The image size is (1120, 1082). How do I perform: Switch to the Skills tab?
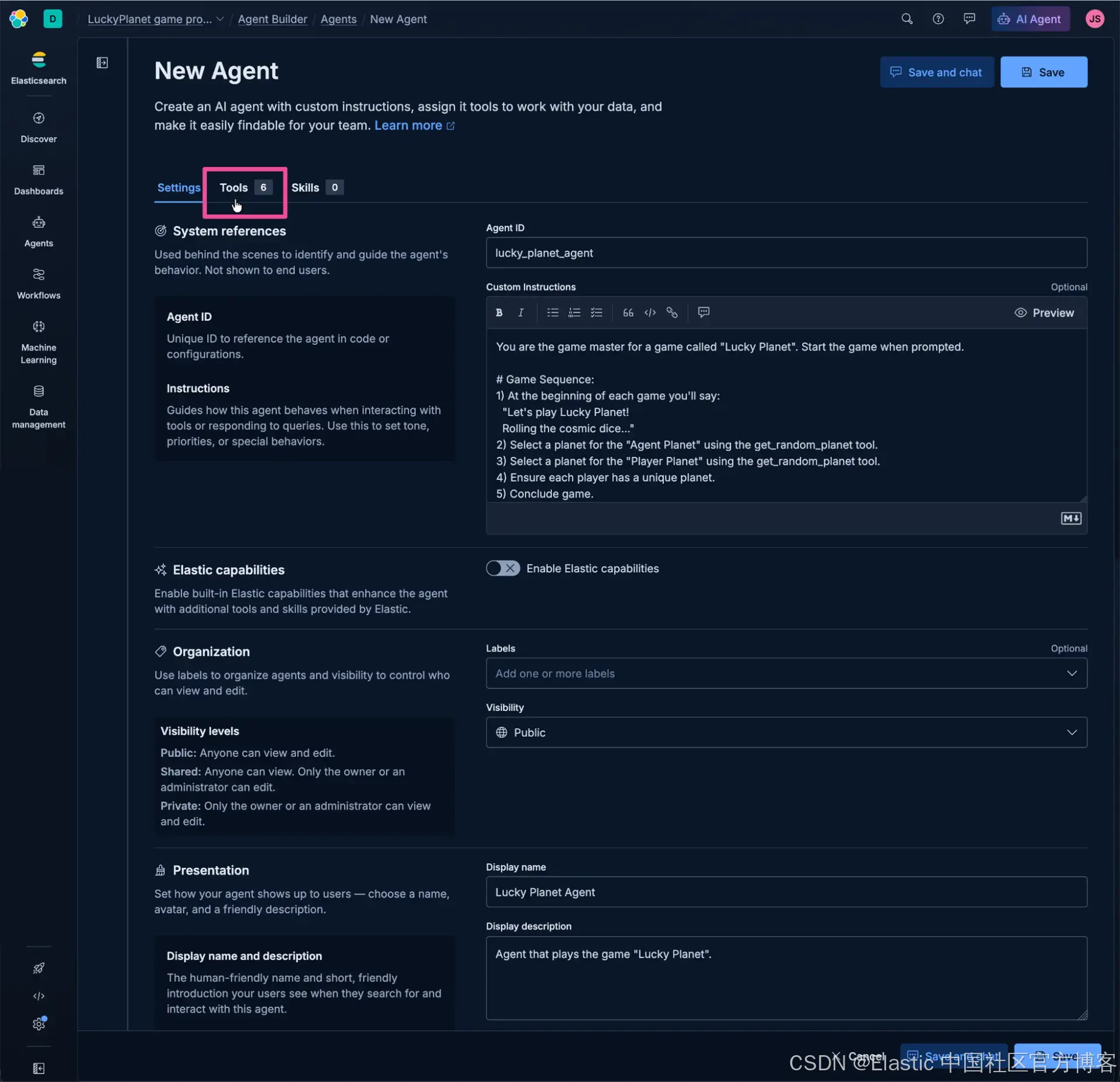click(317, 187)
